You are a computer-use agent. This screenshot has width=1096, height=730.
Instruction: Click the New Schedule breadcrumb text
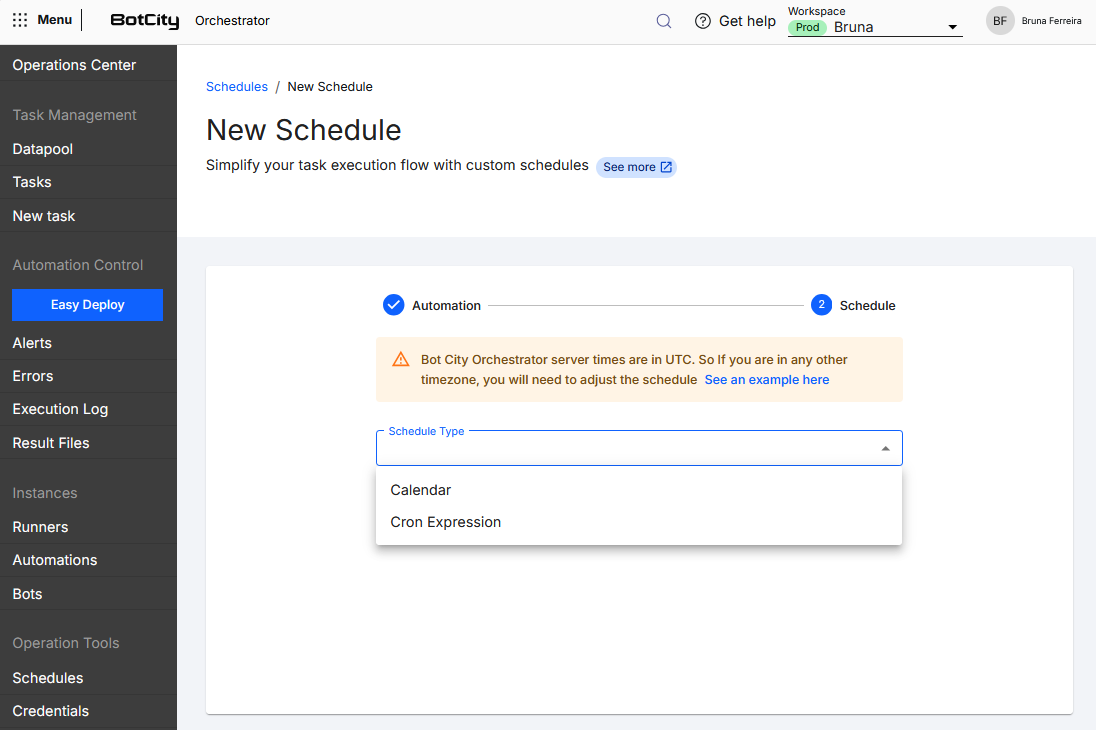pyautogui.click(x=330, y=87)
